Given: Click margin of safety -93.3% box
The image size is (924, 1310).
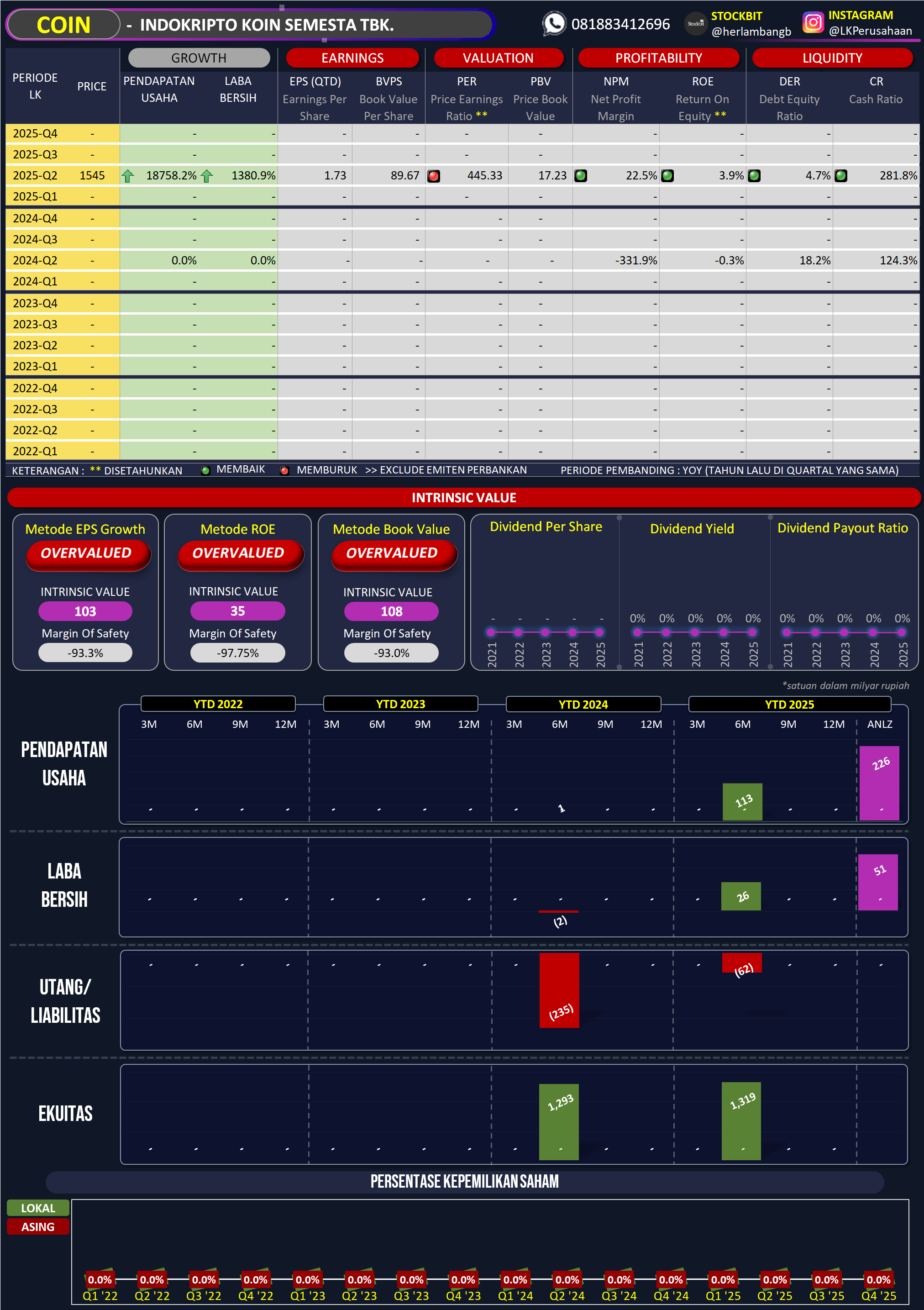Looking at the screenshot, I should pyautogui.click(x=85, y=653).
